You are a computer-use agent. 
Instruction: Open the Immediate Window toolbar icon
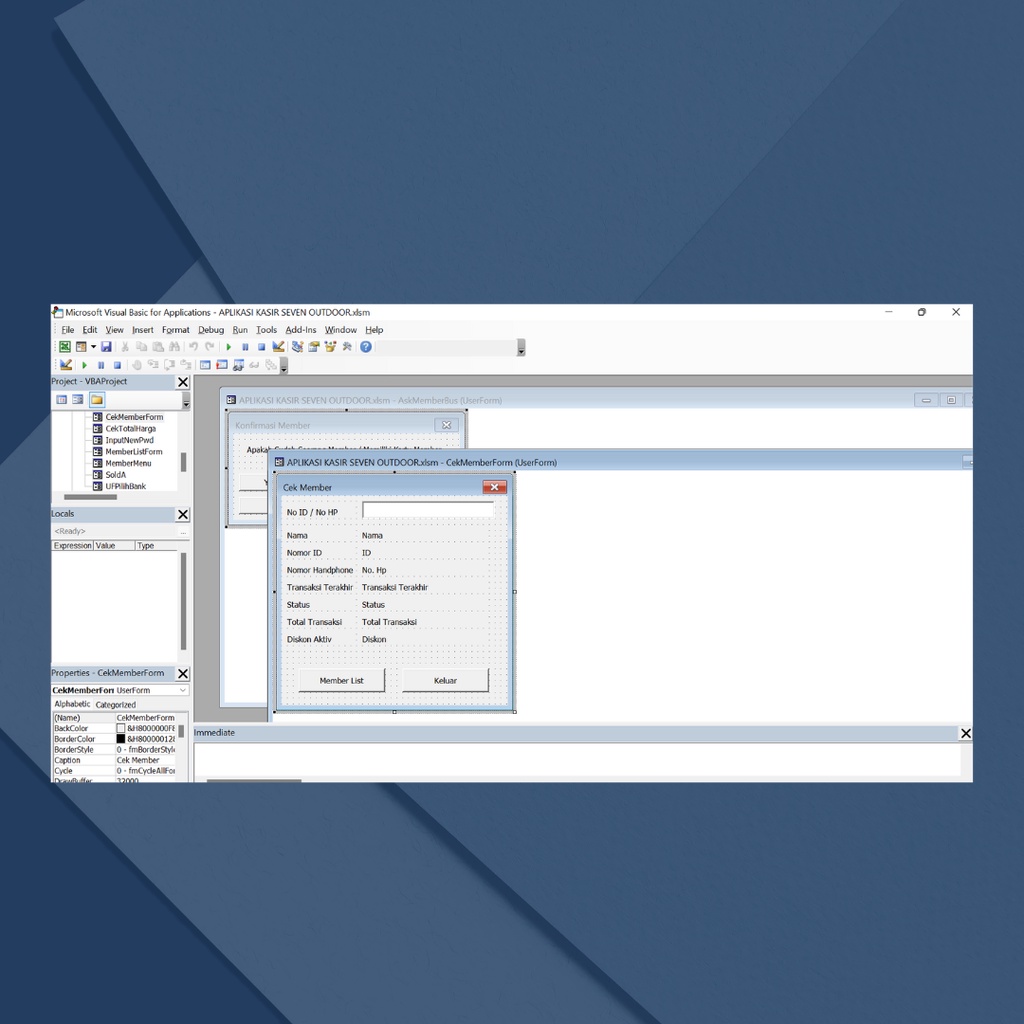221,364
